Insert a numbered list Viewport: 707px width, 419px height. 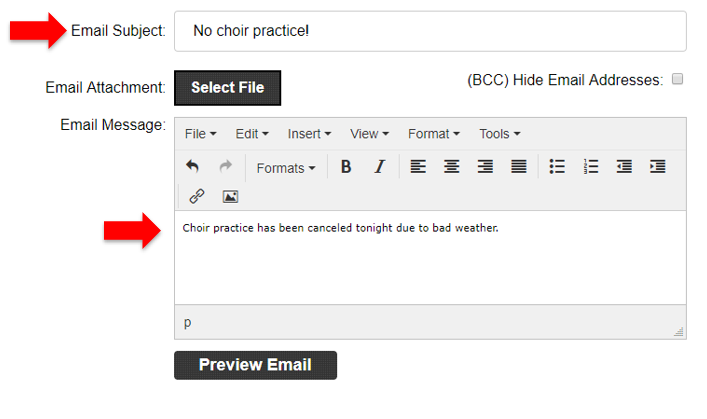[x=591, y=167]
